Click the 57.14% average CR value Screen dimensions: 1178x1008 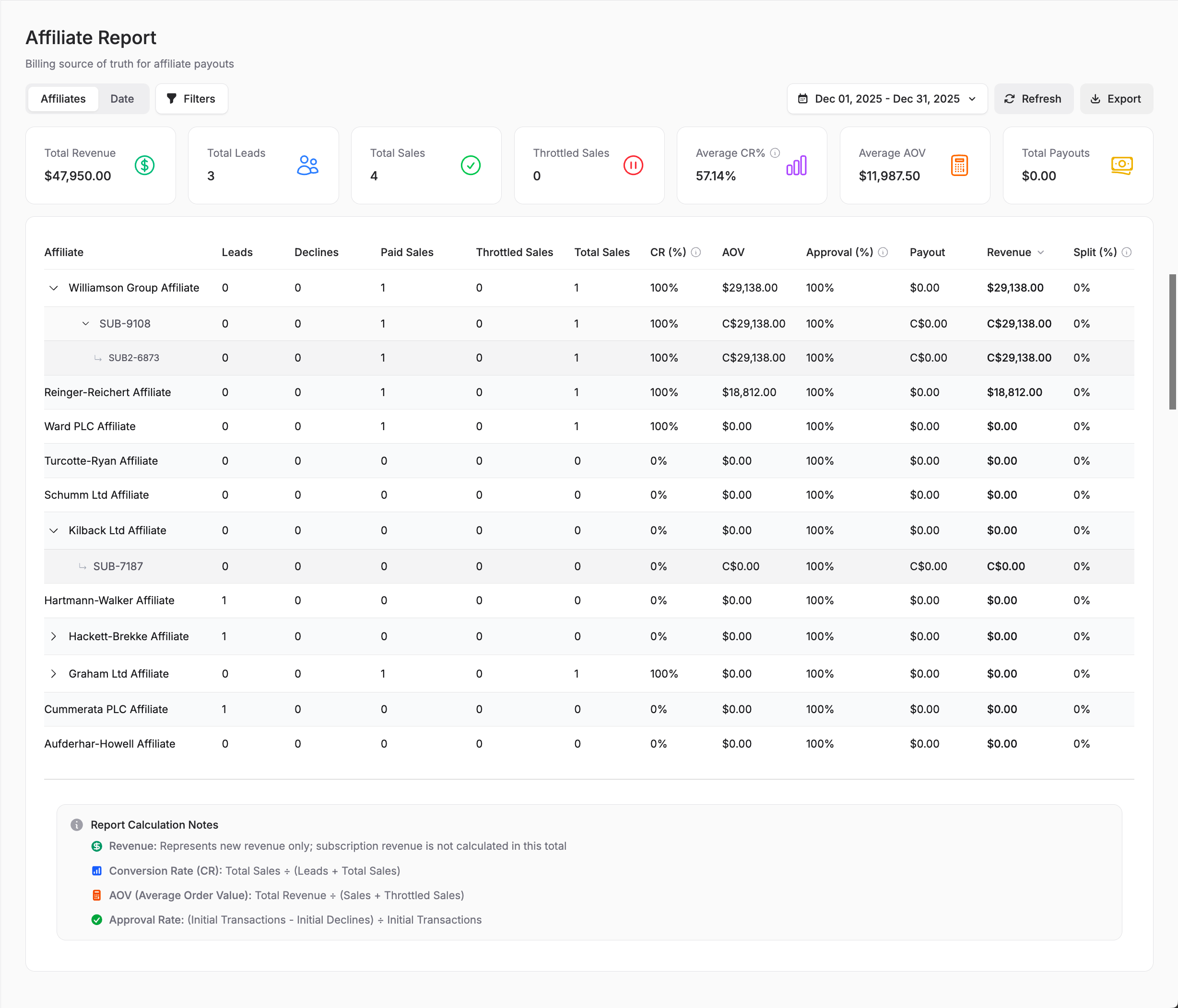click(x=716, y=176)
